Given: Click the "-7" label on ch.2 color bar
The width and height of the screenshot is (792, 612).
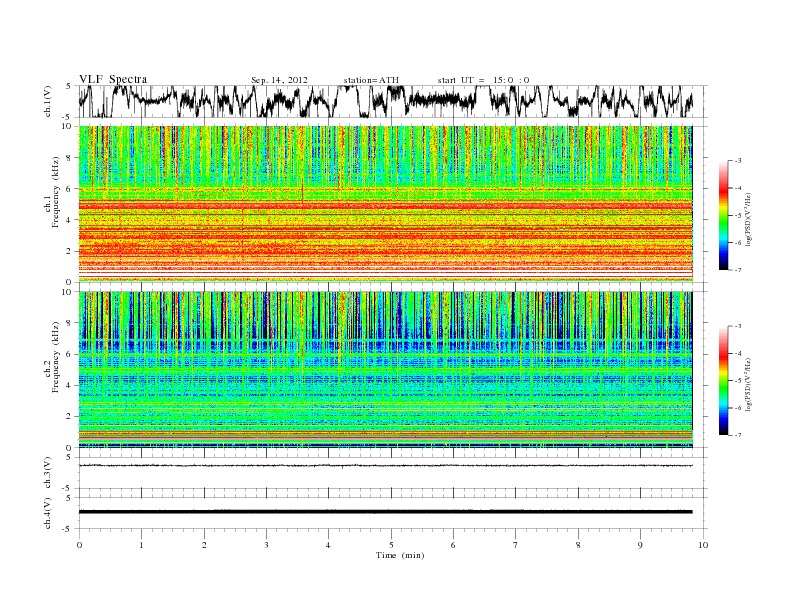Looking at the screenshot, I should tap(737, 435).
